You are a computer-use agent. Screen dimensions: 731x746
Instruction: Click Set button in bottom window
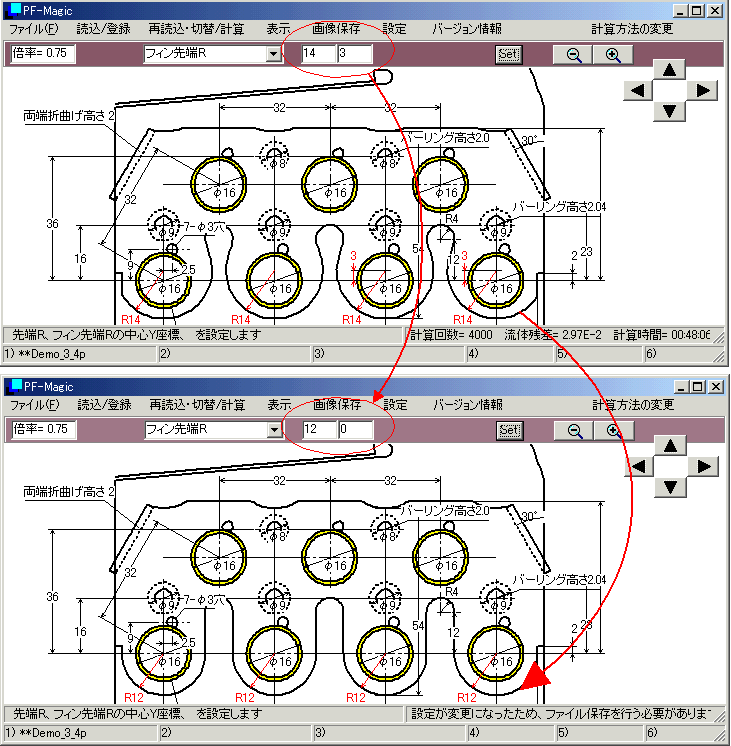(509, 430)
